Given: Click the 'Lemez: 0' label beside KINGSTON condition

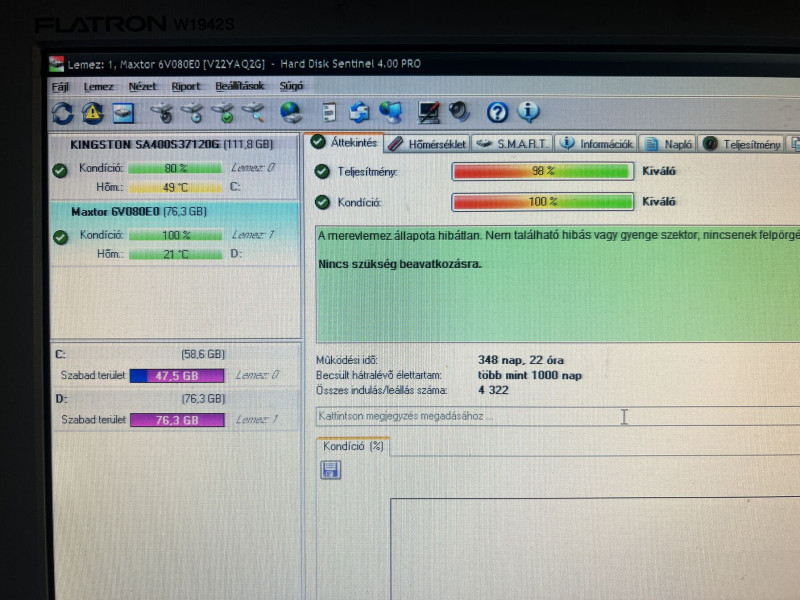Looking at the screenshot, I should [x=253, y=167].
